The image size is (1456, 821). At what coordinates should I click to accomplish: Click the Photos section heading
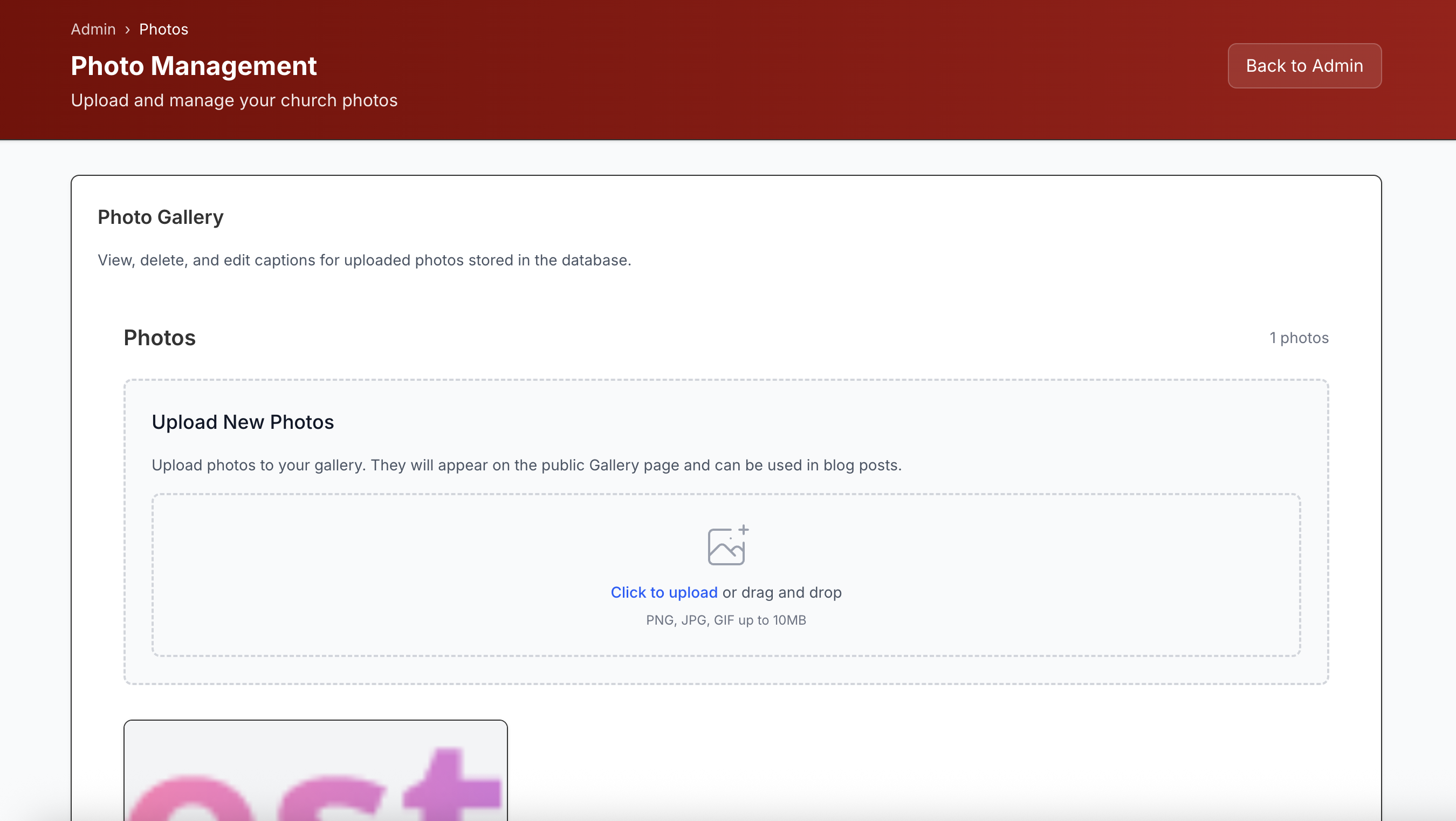[x=160, y=338]
